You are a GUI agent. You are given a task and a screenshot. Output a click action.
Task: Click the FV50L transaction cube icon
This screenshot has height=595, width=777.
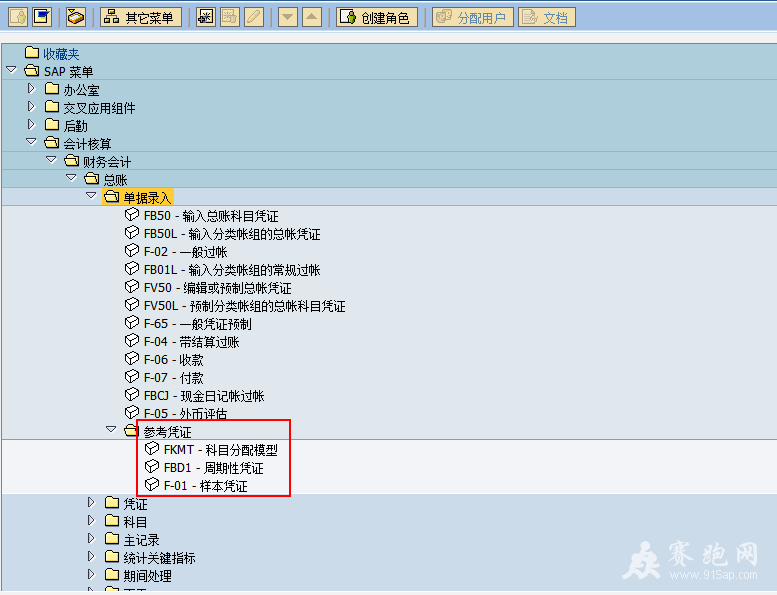pos(132,304)
